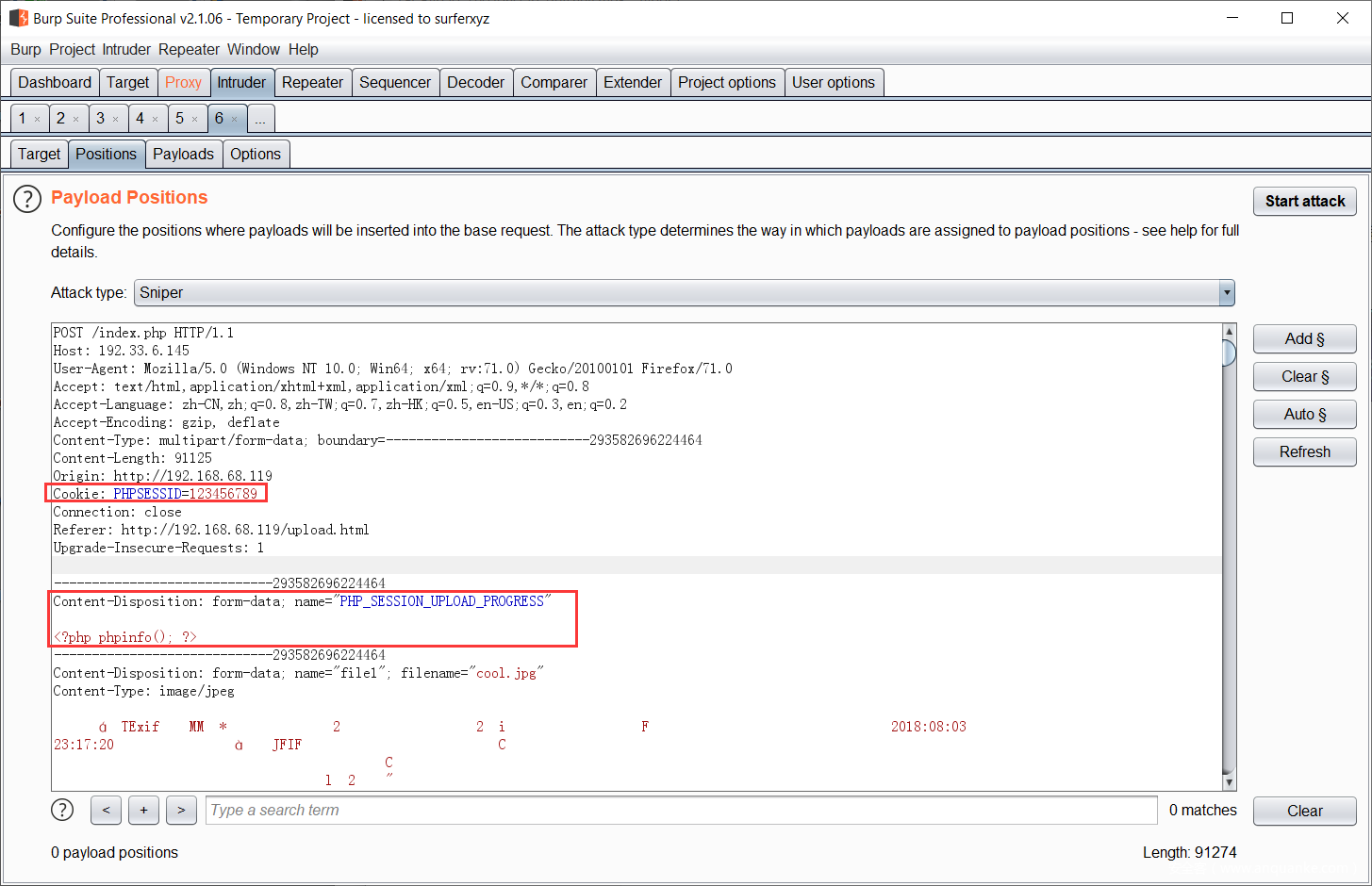The height and width of the screenshot is (886, 1372).
Task: Click the Clear § button
Action: pyautogui.click(x=1304, y=376)
